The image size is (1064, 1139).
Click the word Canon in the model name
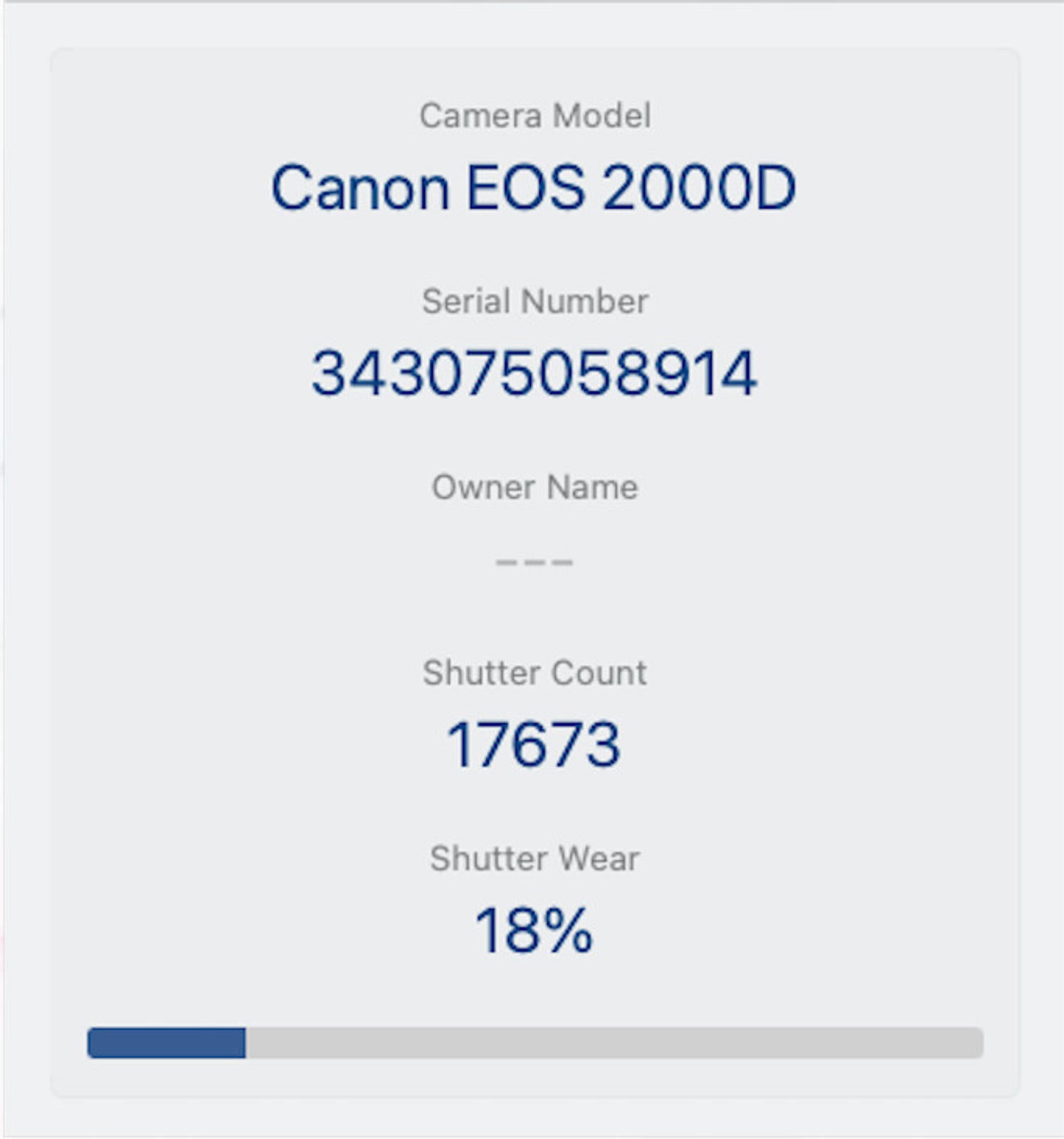point(360,188)
